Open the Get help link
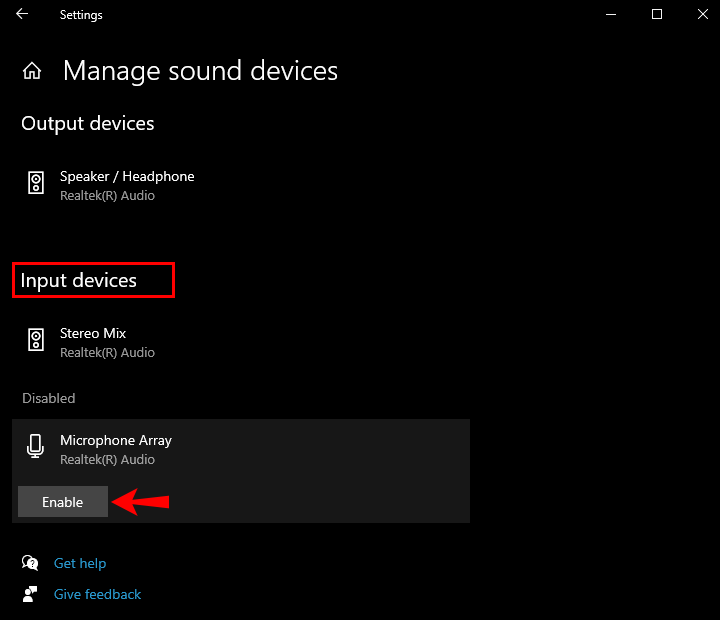This screenshot has width=720, height=620. click(80, 563)
